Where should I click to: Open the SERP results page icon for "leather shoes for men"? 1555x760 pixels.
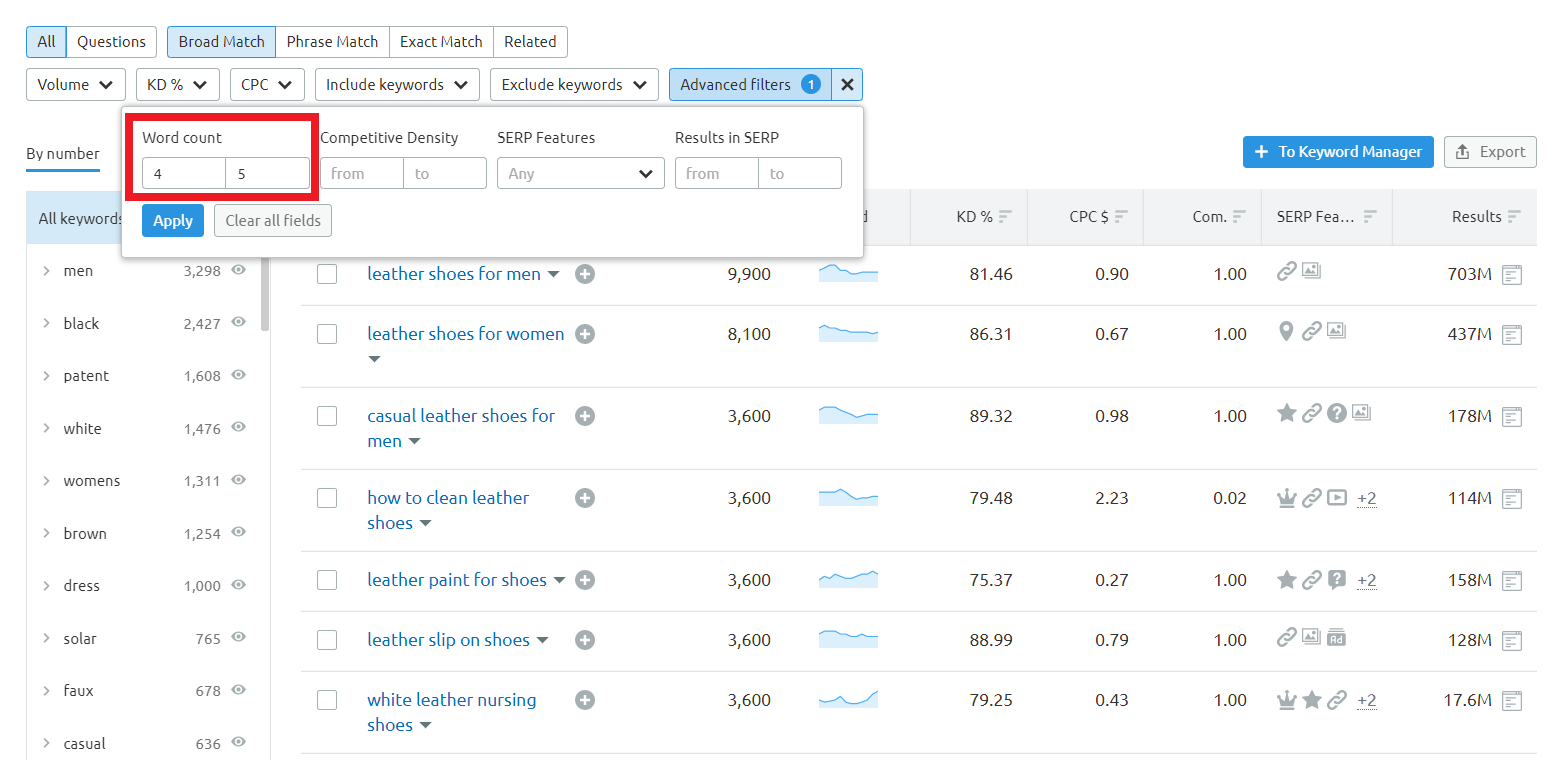click(x=1513, y=274)
